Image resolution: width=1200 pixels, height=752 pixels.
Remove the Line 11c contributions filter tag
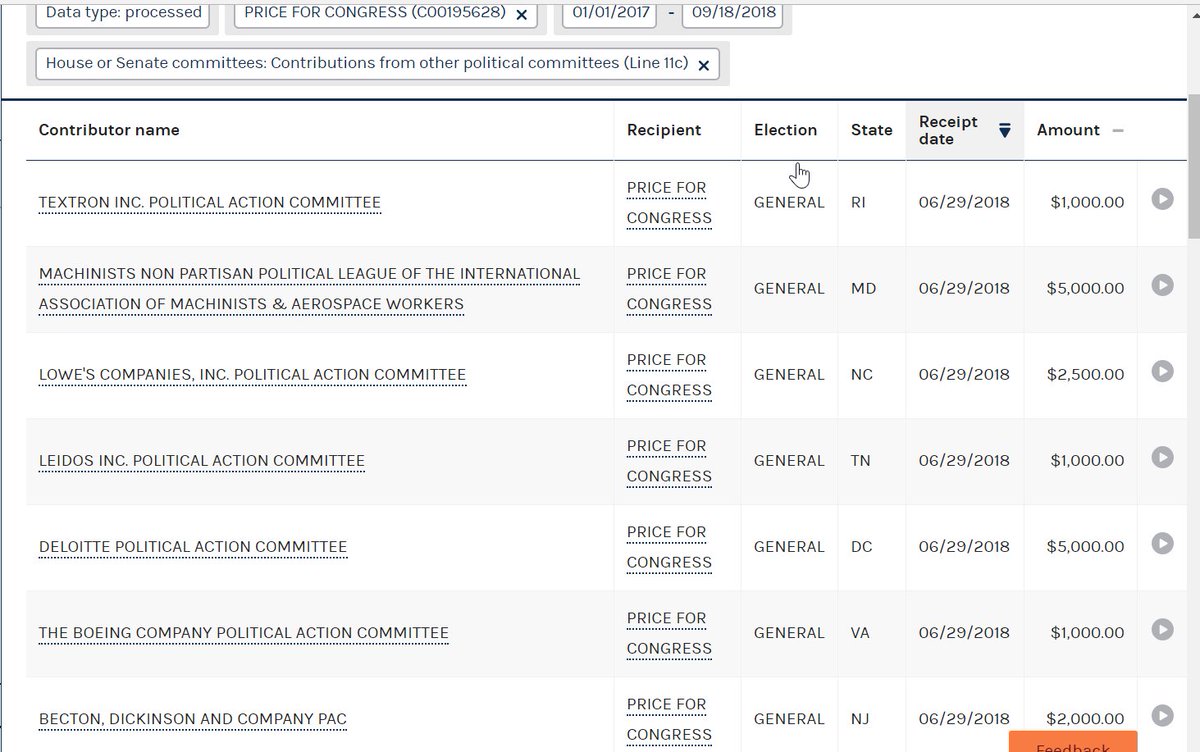click(703, 65)
